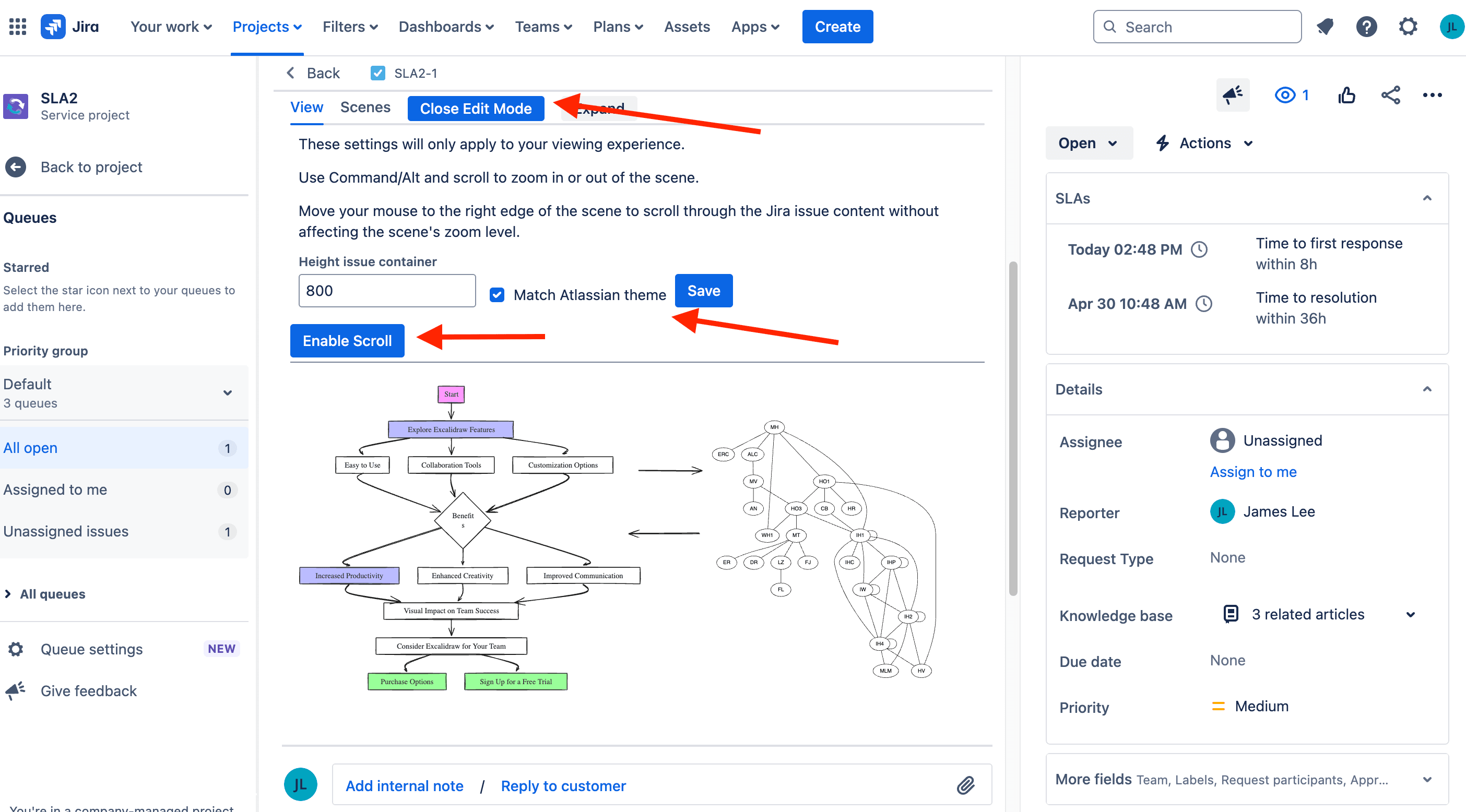Collapse the Details panel
The height and width of the screenshot is (812, 1466).
coord(1427,389)
